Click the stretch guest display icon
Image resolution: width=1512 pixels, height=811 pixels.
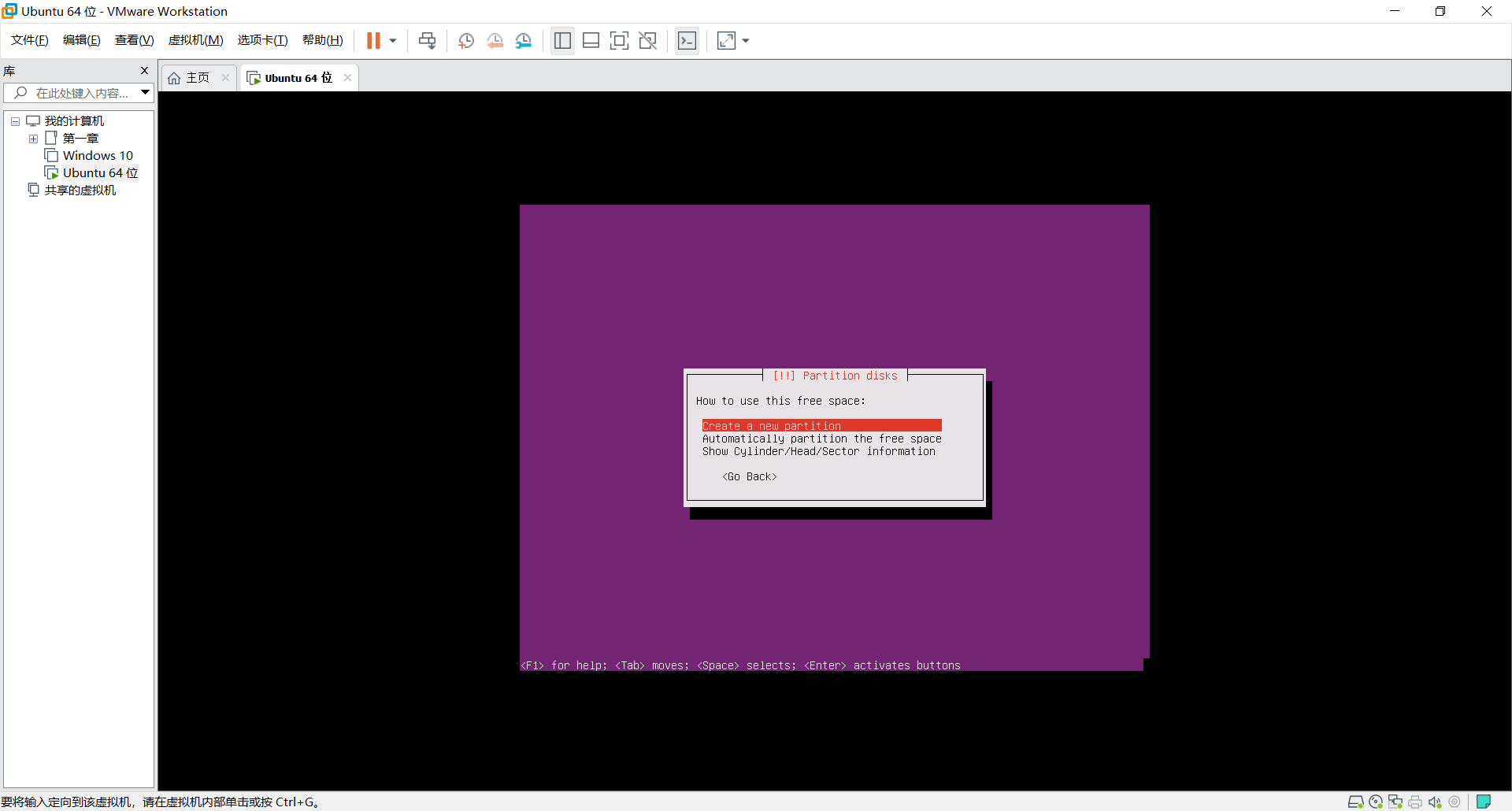coord(726,41)
